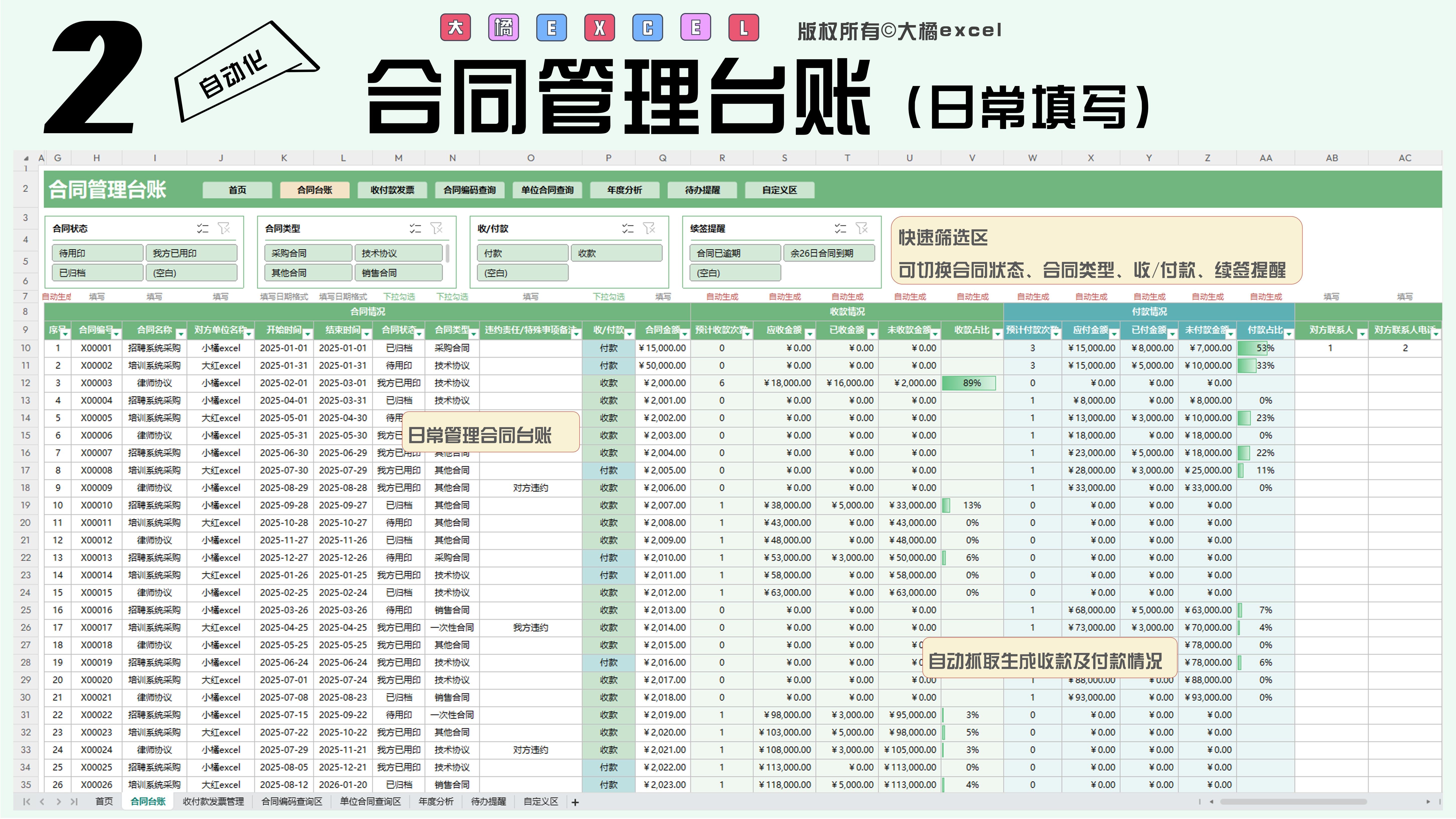
Task: Click multi-select icon in 合同类型 slicer
Action: click(x=415, y=228)
